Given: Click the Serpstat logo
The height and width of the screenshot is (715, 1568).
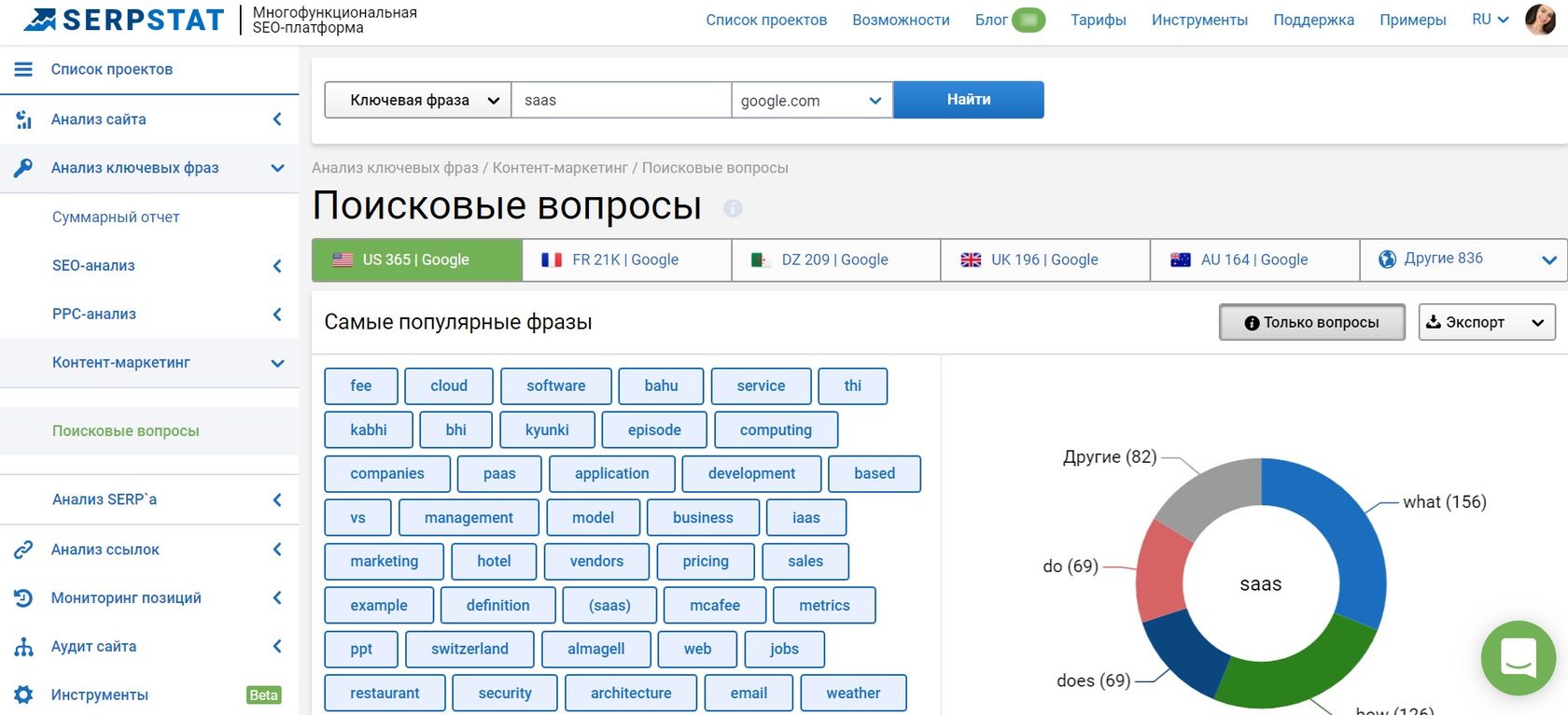Looking at the screenshot, I should (x=124, y=20).
